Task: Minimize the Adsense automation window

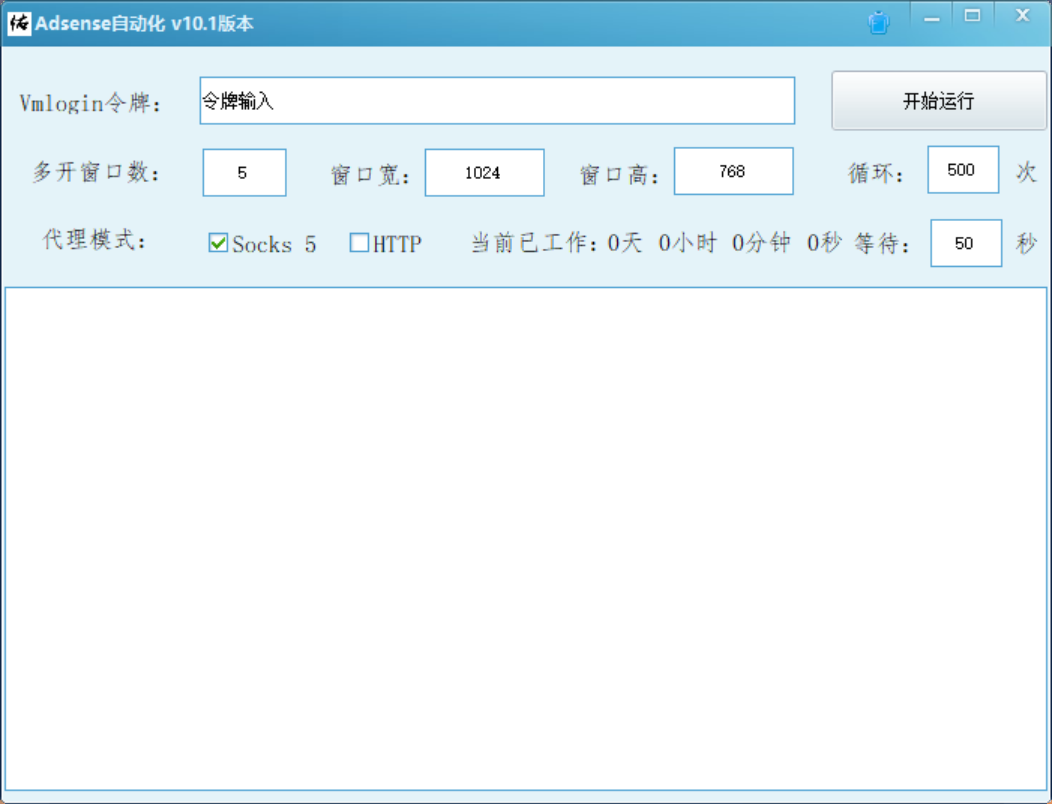Action: [932, 18]
